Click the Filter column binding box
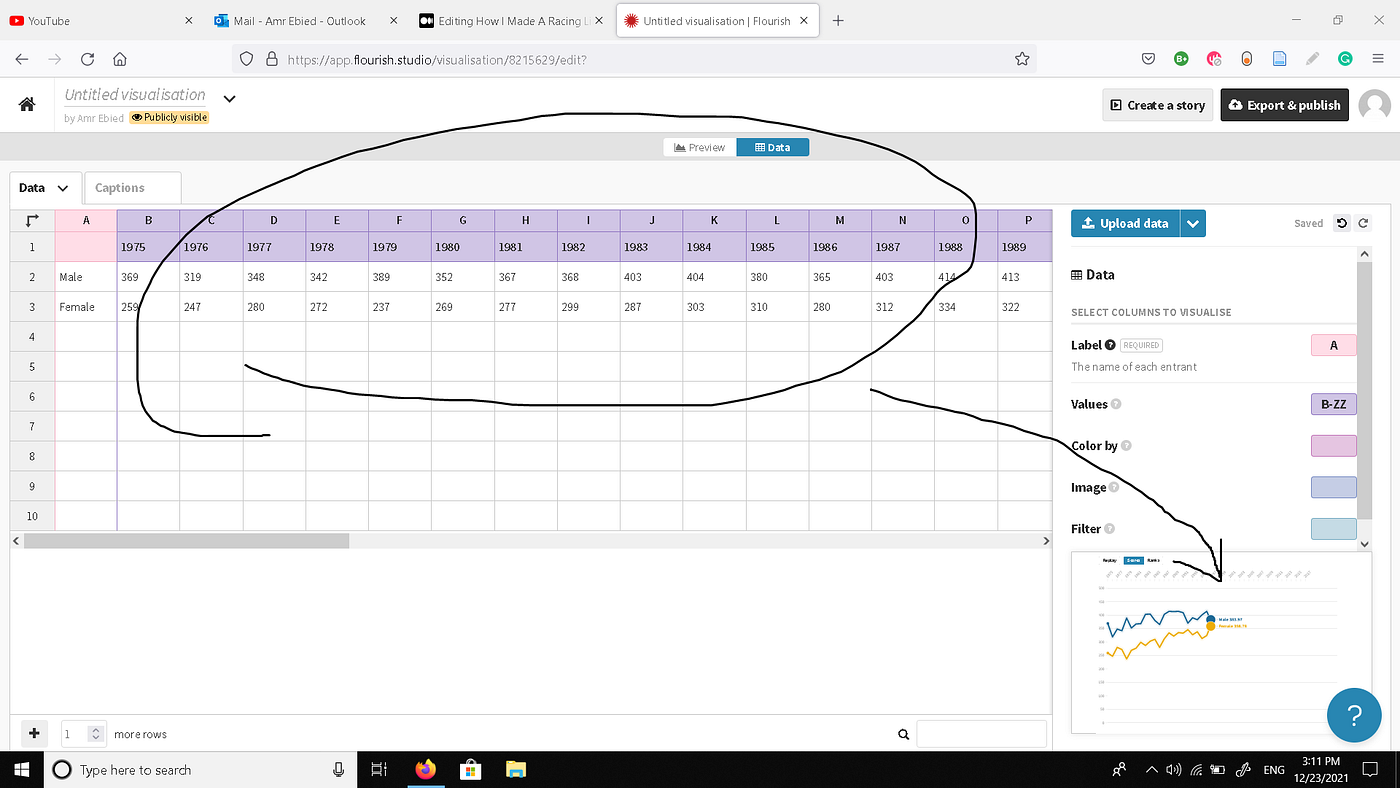This screenshot has height=788, width=1400. [1333, 529]
